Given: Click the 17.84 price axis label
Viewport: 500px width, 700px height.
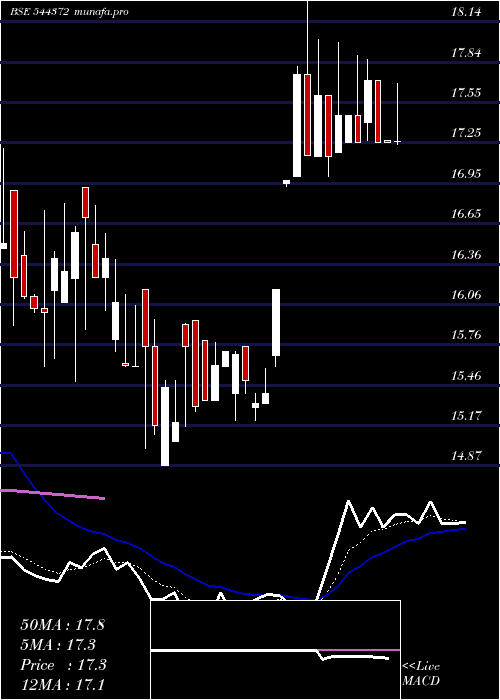Looking at the screenshot, I should [466, 53].
